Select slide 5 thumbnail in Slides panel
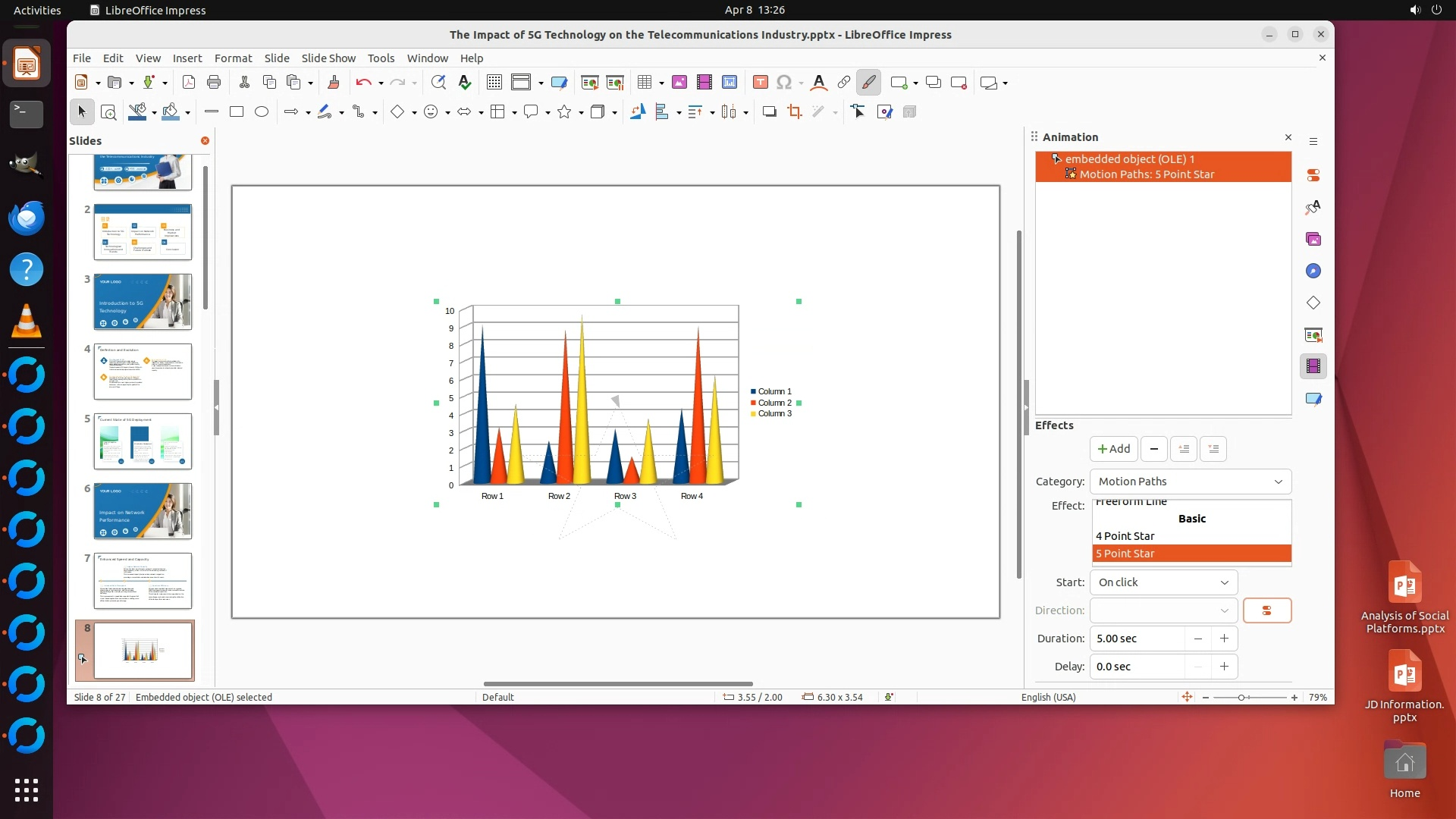This screenshot has height=819, width=1456. (143, 441)
